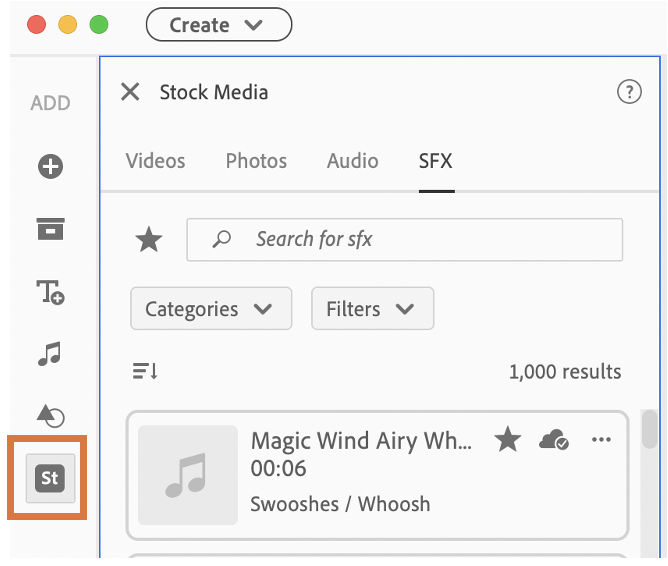
Task: Switch to the Videos tab
Action: (155, 161)
